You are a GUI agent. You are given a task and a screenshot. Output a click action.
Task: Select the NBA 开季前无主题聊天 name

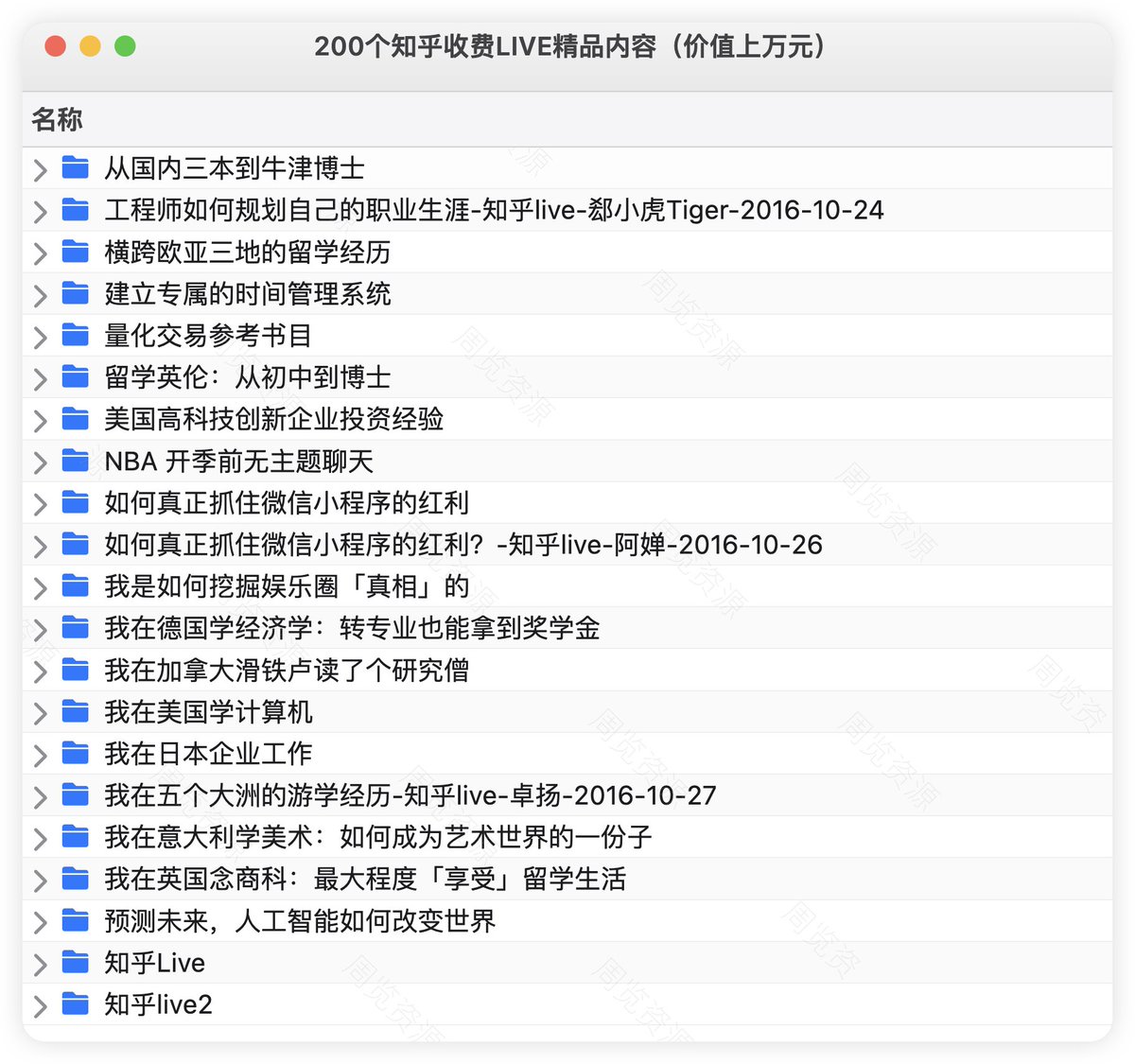pyautogui.click(x=239, y=461)
